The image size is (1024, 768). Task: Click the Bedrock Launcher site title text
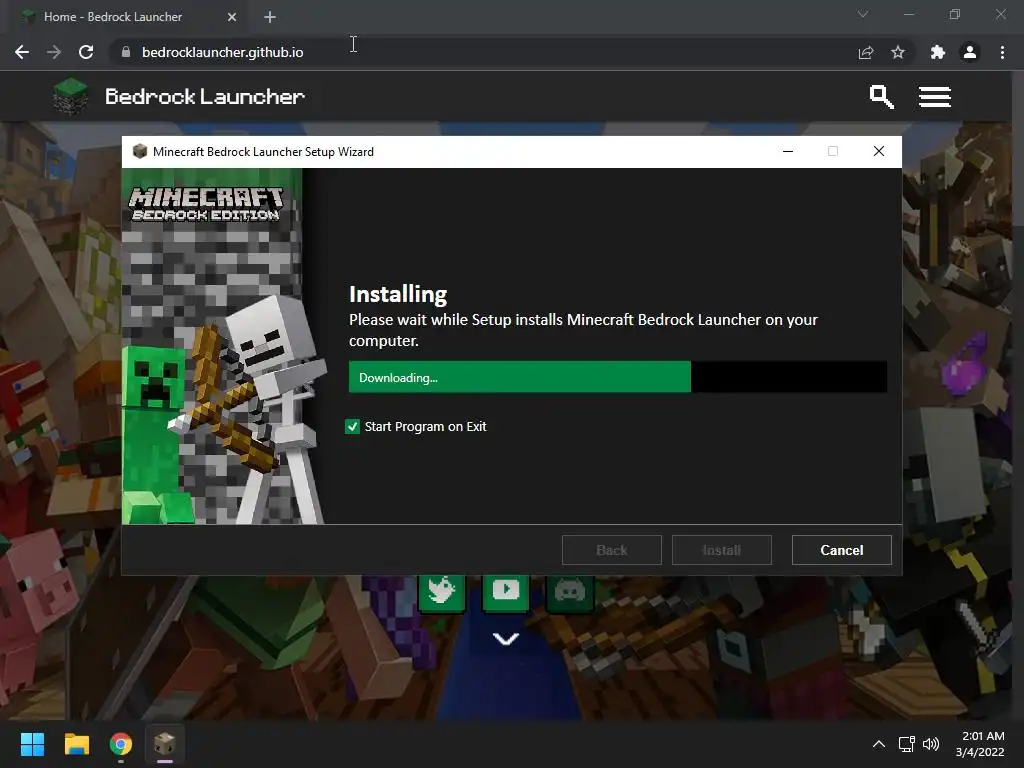(x=205, y=97)
